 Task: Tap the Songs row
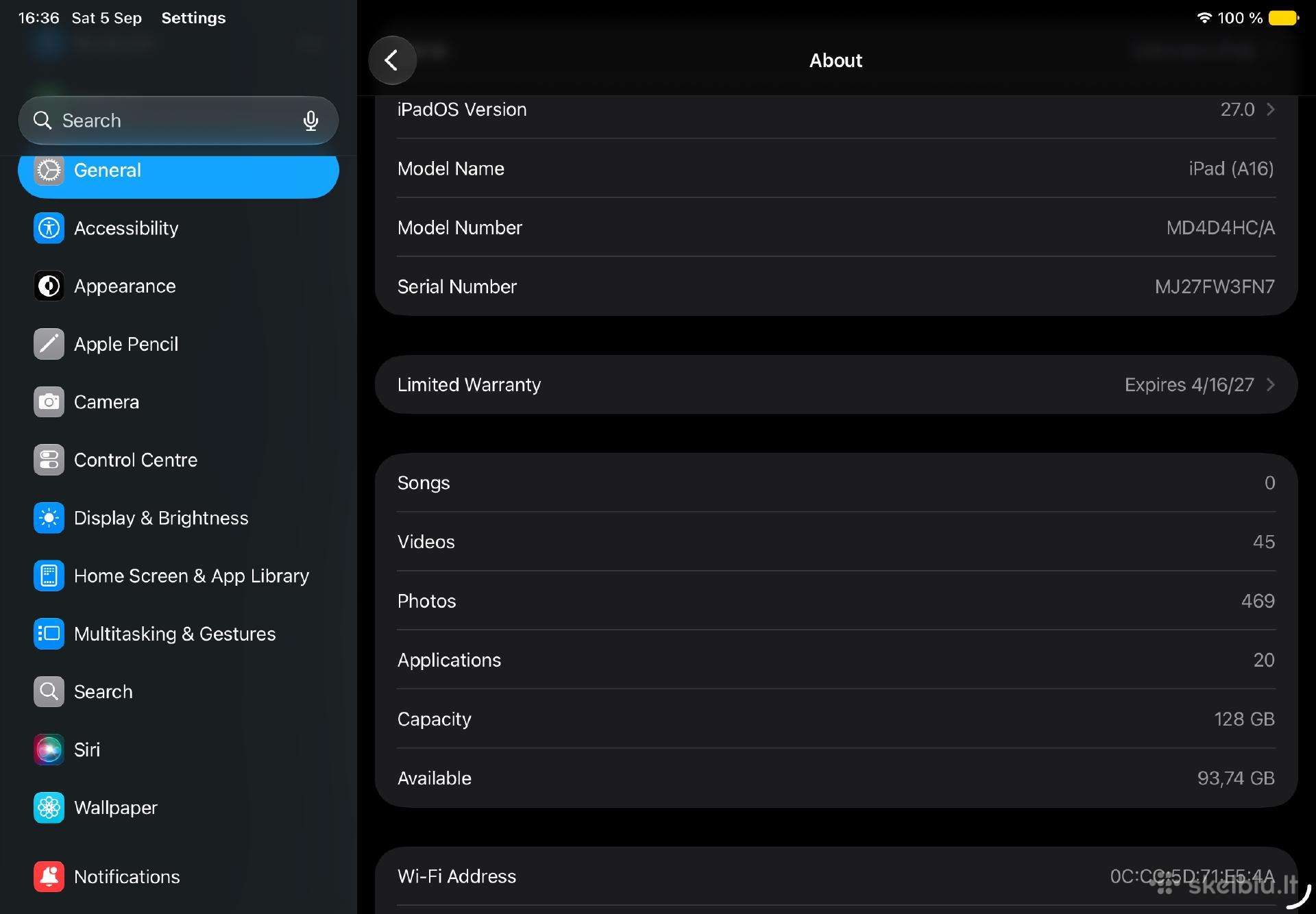click(x=836, y=483)
